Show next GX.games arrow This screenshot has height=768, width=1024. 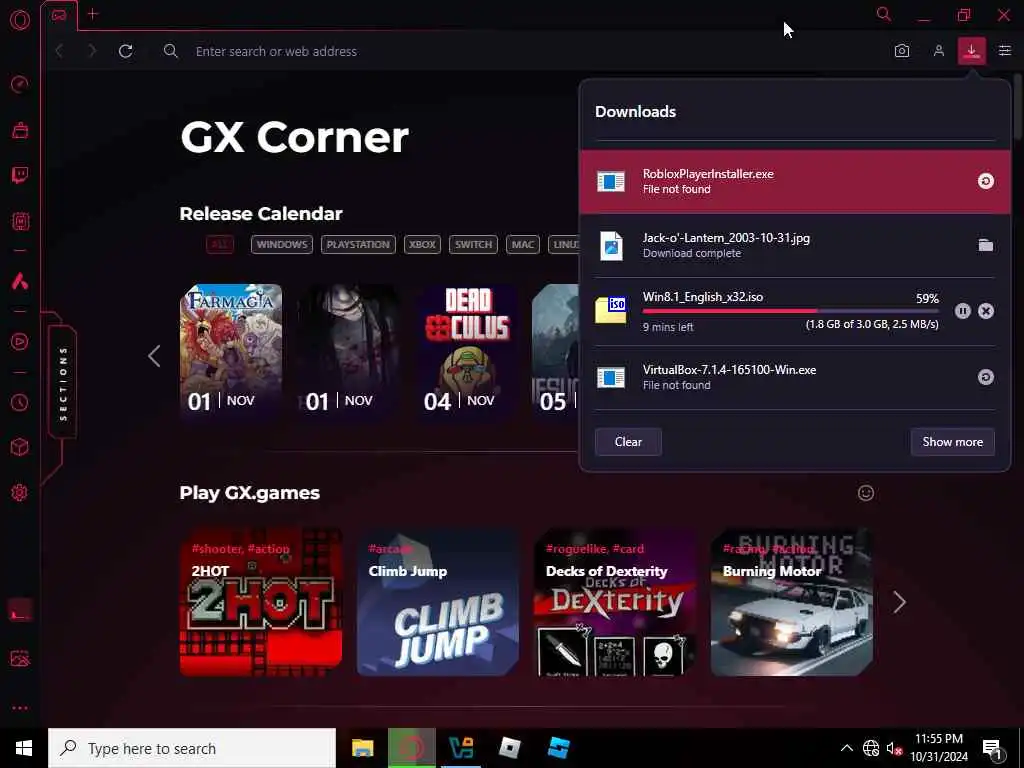pyautogui.click(x=899, y=602)
